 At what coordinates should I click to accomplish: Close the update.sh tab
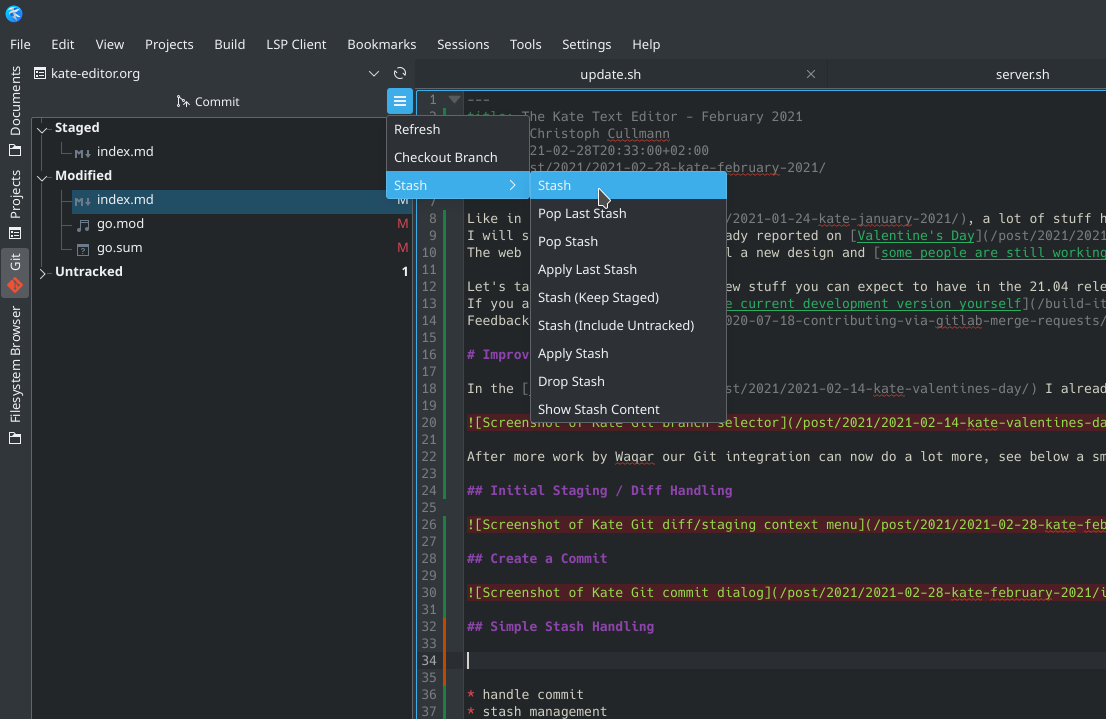pos(811,74)
